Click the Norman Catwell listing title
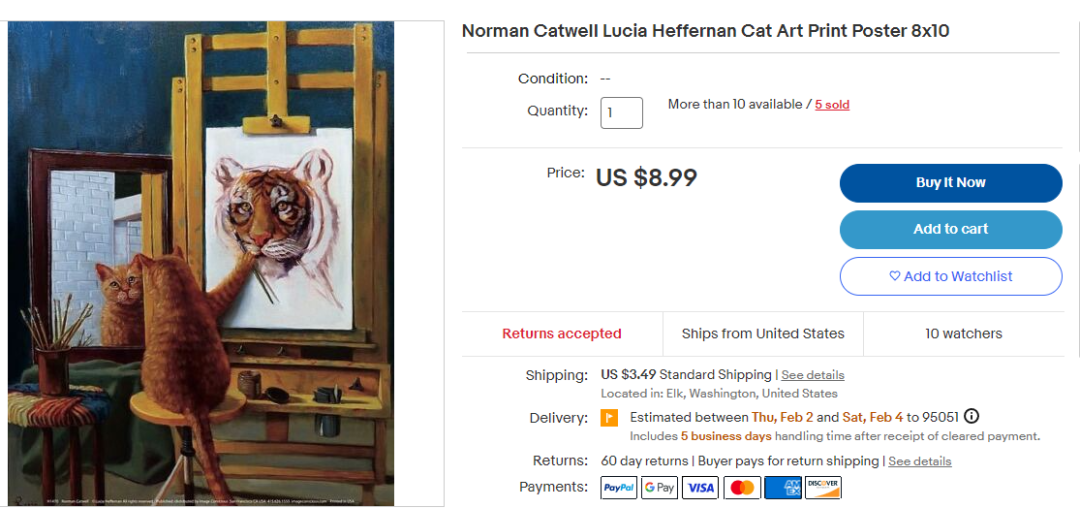This screenshot has width=1080, height=508. tap(705, 31)
